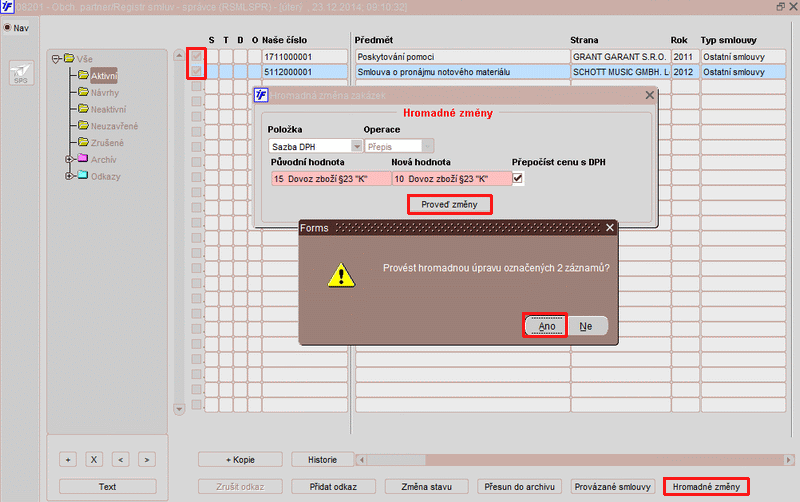Viewport: 800px width, 502px height.
Task: Click the Vše folder icon
Action: point(69,58)
